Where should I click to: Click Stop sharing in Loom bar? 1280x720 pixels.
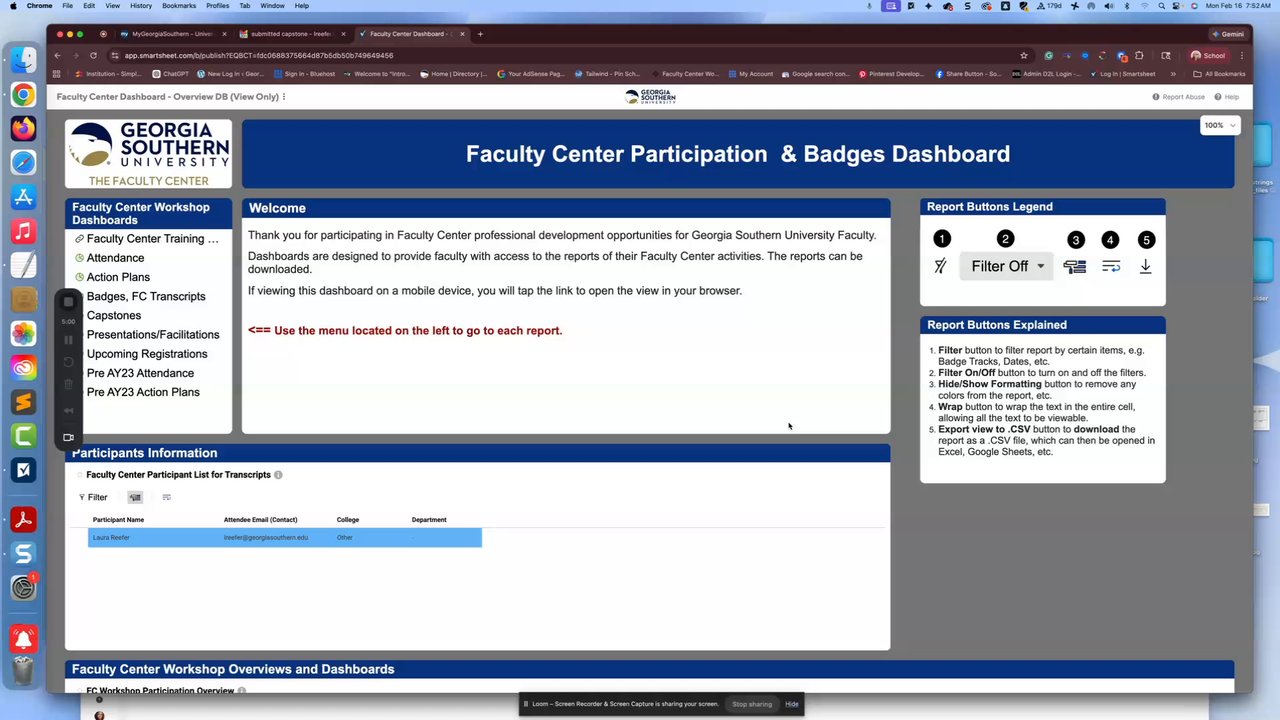click(752, 704)
